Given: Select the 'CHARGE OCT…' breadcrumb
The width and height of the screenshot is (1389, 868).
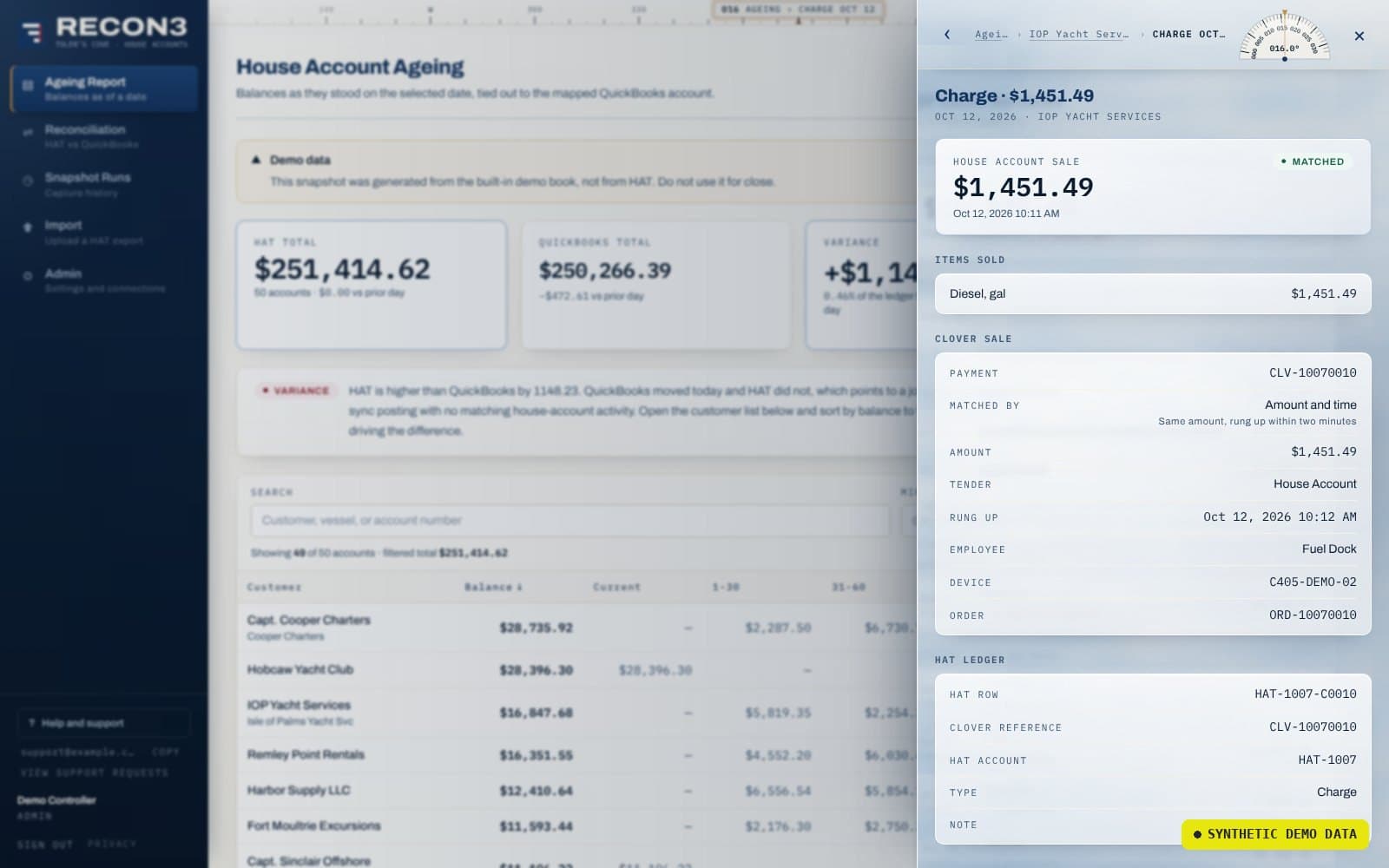Looking at the screenshot, I should tap(1188, 35).
